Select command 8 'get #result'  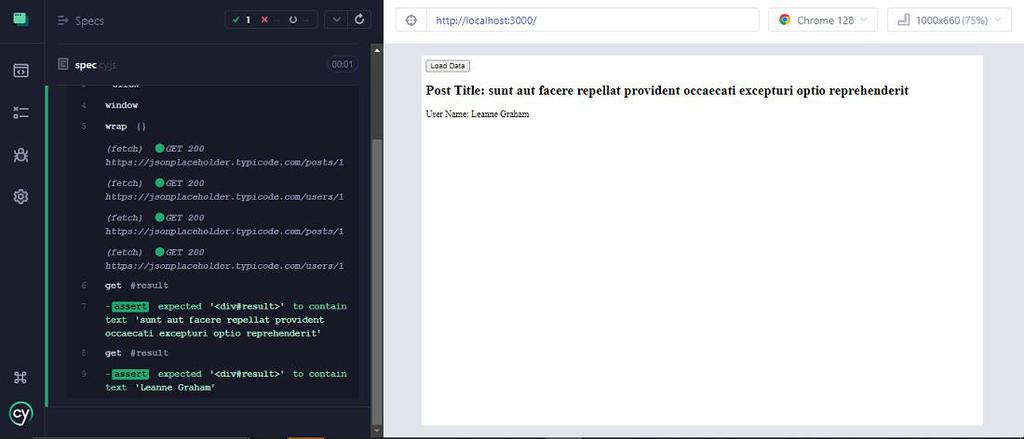(213, 353)
